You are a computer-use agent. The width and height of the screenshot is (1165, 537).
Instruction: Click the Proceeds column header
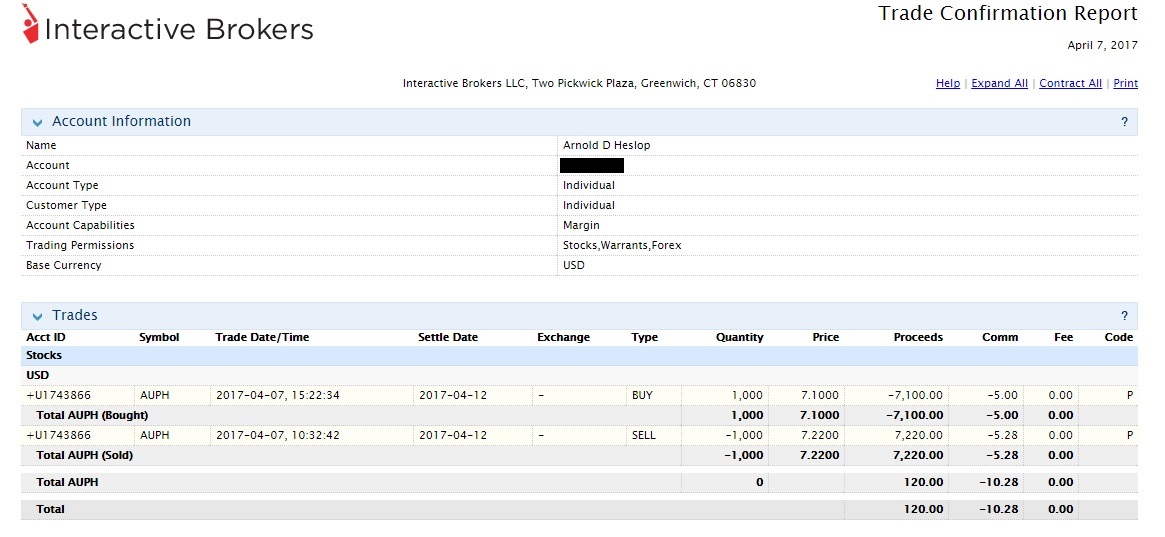(918, 337)
